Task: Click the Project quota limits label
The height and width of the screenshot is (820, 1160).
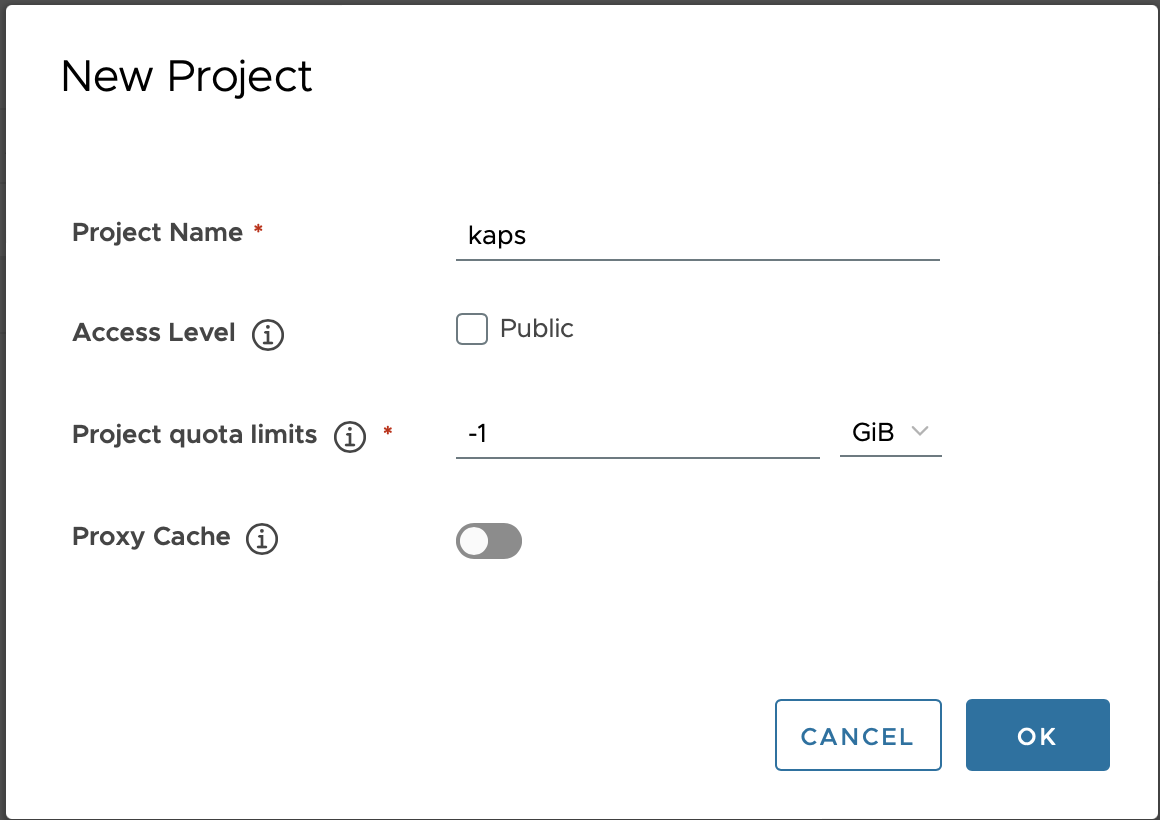Action: click(195, 434)
